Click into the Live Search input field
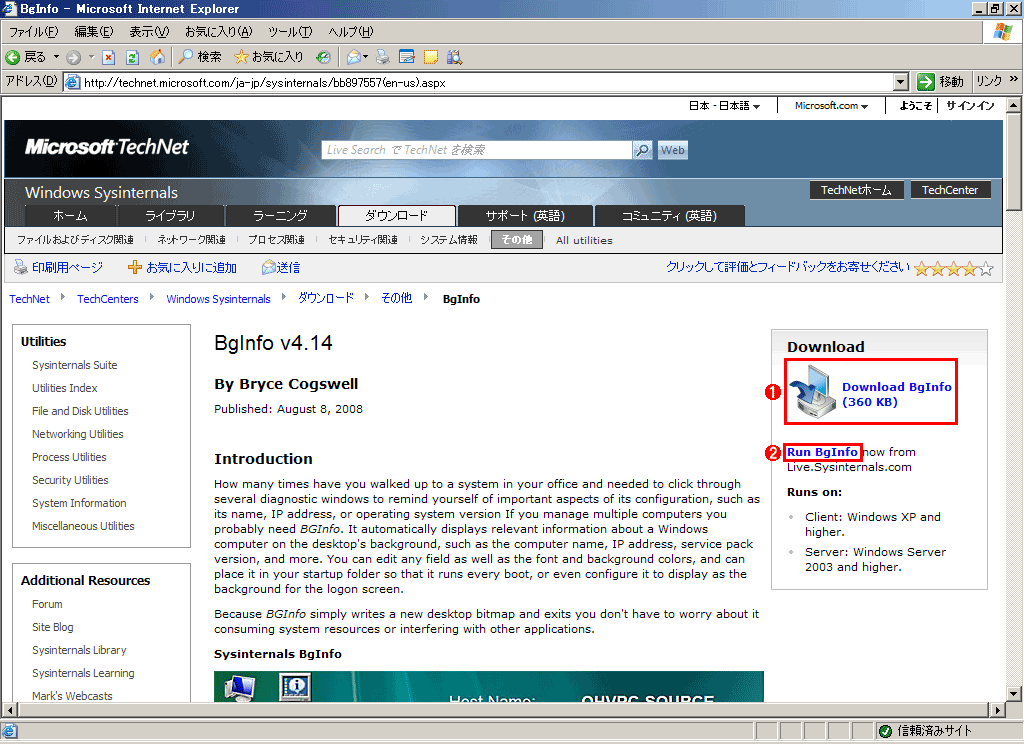 pos(476,150)
